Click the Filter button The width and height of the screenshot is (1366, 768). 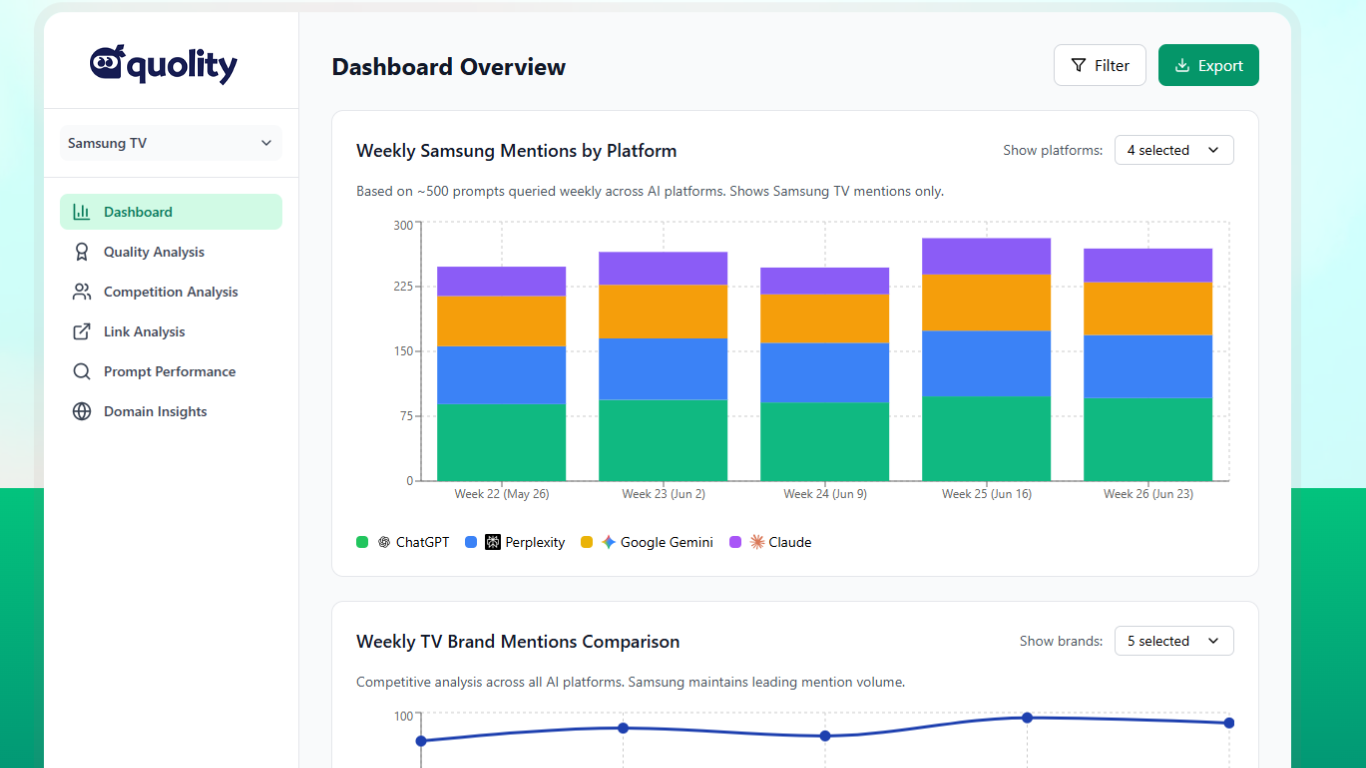click(1100, 66)
